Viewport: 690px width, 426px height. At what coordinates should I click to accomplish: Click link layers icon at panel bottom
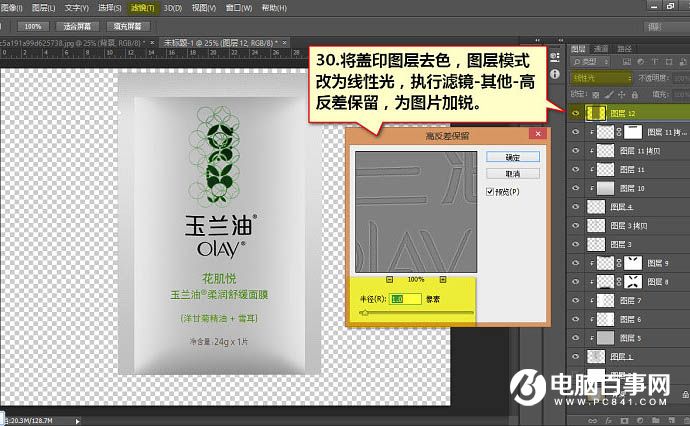tap(593, 421)
